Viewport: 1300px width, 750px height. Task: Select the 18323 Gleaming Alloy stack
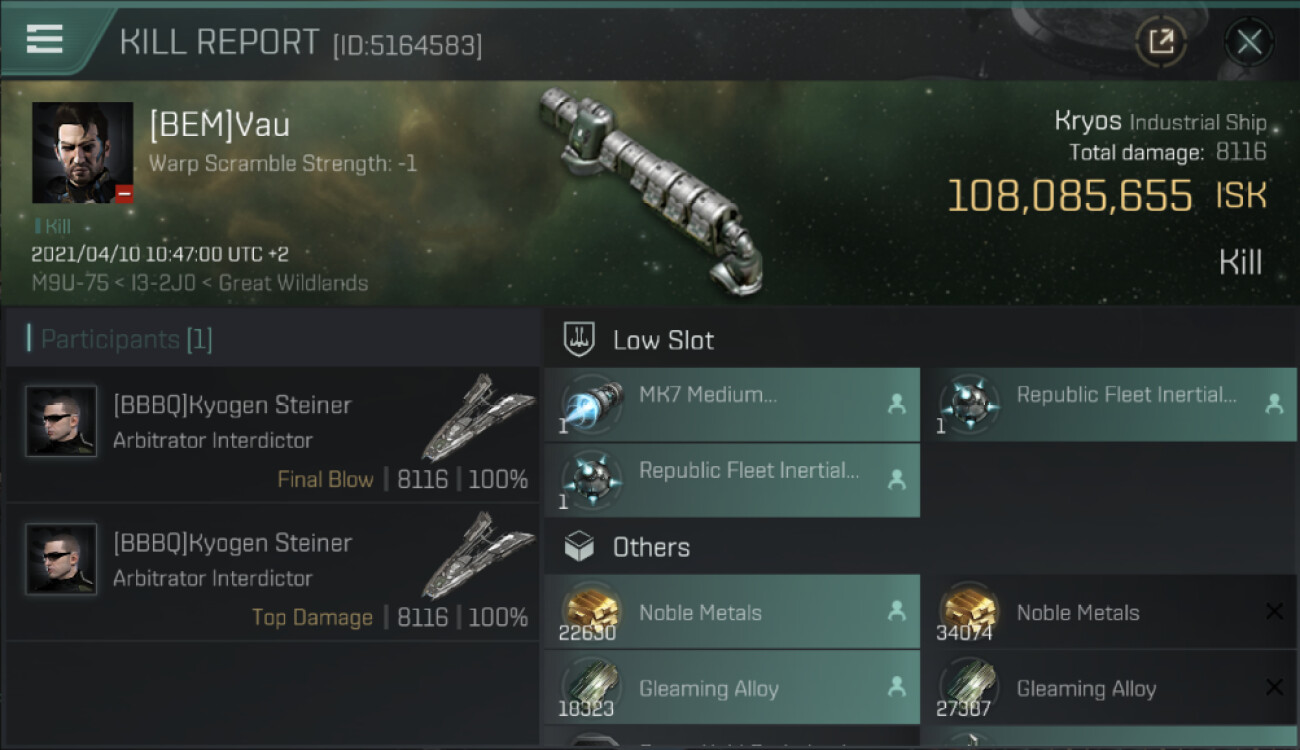pos(731,688)
